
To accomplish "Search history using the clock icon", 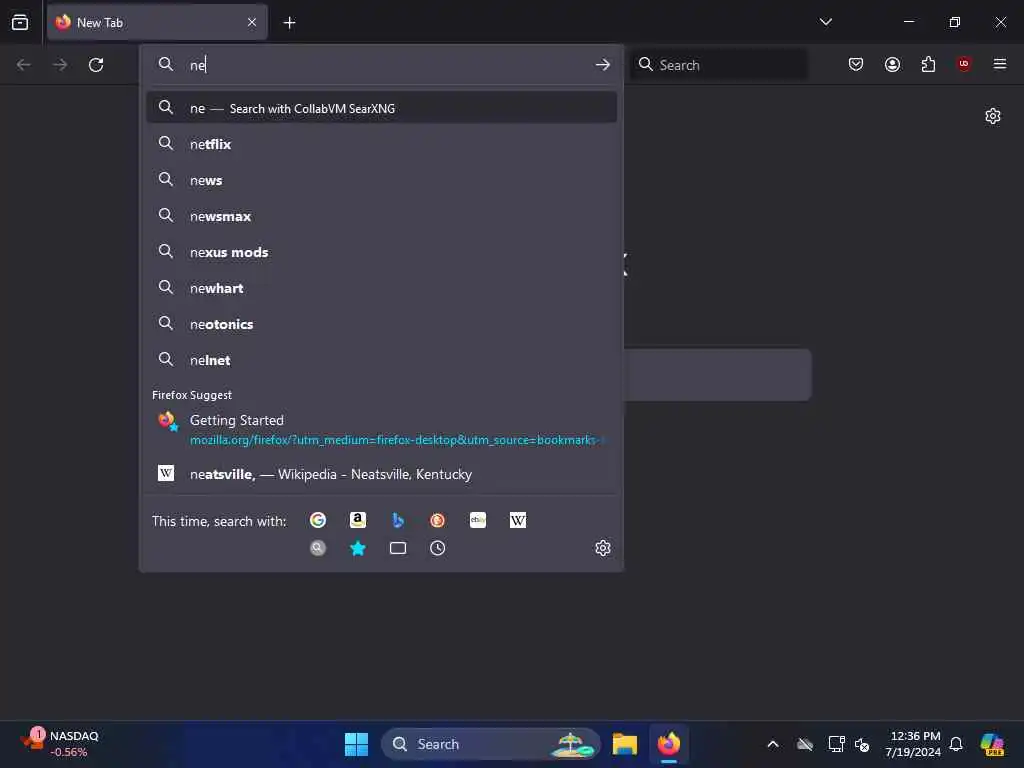I will (438, 548).
